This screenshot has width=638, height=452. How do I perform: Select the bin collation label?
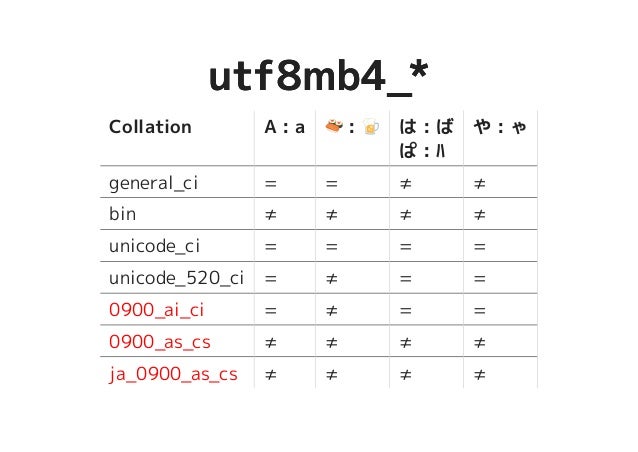click(x=122, y=214)
